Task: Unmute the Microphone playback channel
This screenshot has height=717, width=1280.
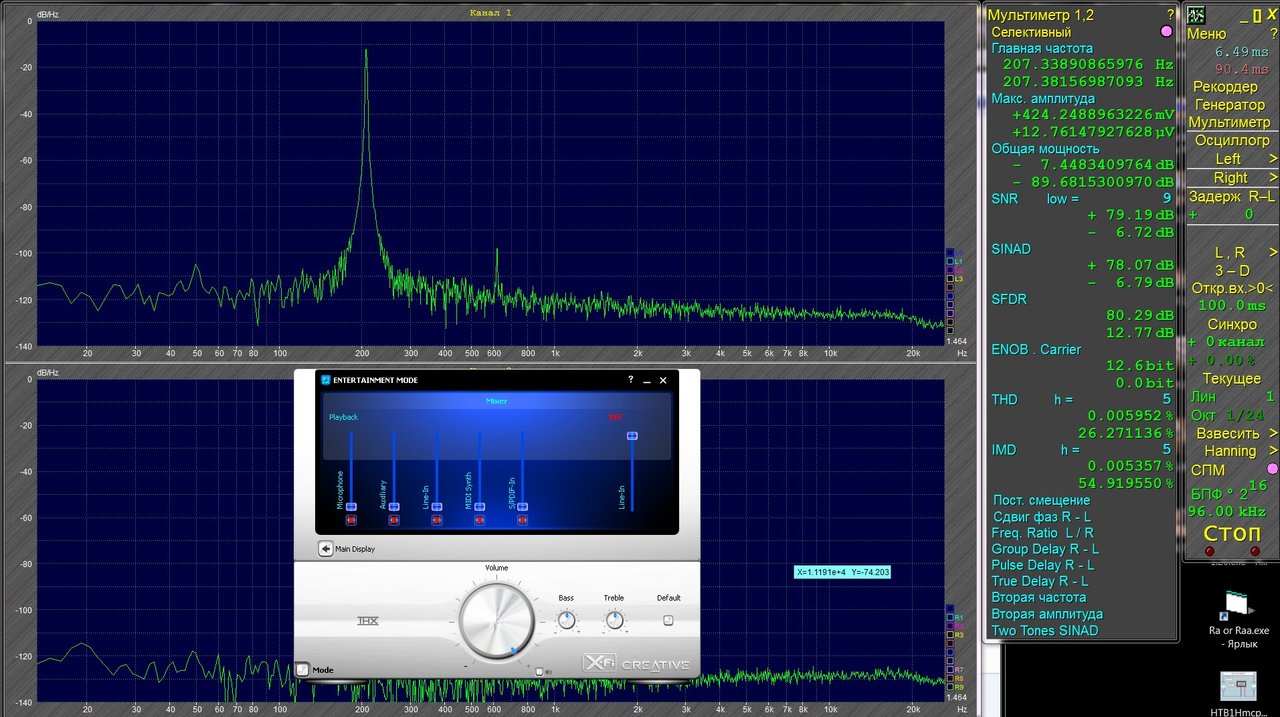Action: pos(351,520)
